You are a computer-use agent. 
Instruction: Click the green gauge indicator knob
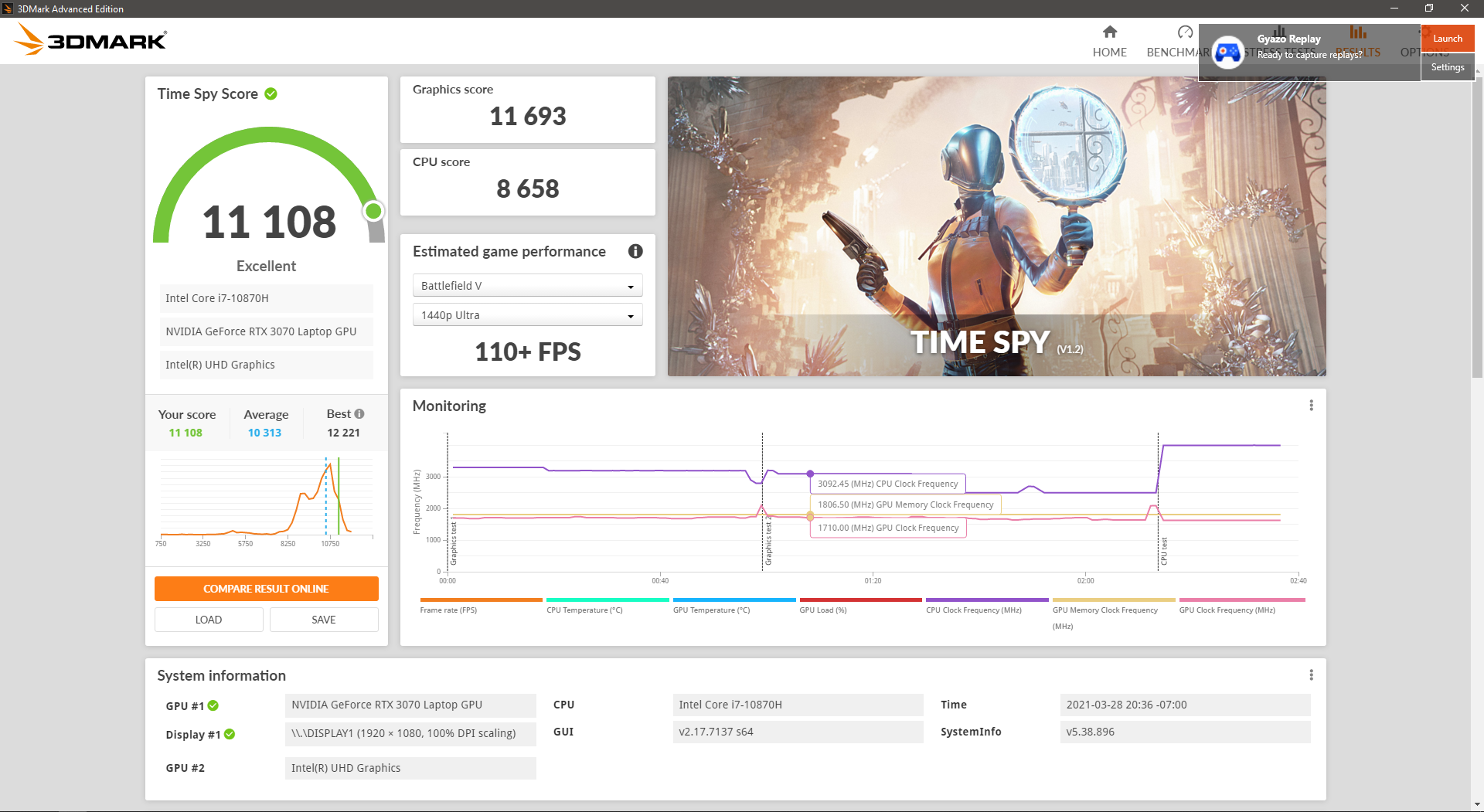[374, 210]
